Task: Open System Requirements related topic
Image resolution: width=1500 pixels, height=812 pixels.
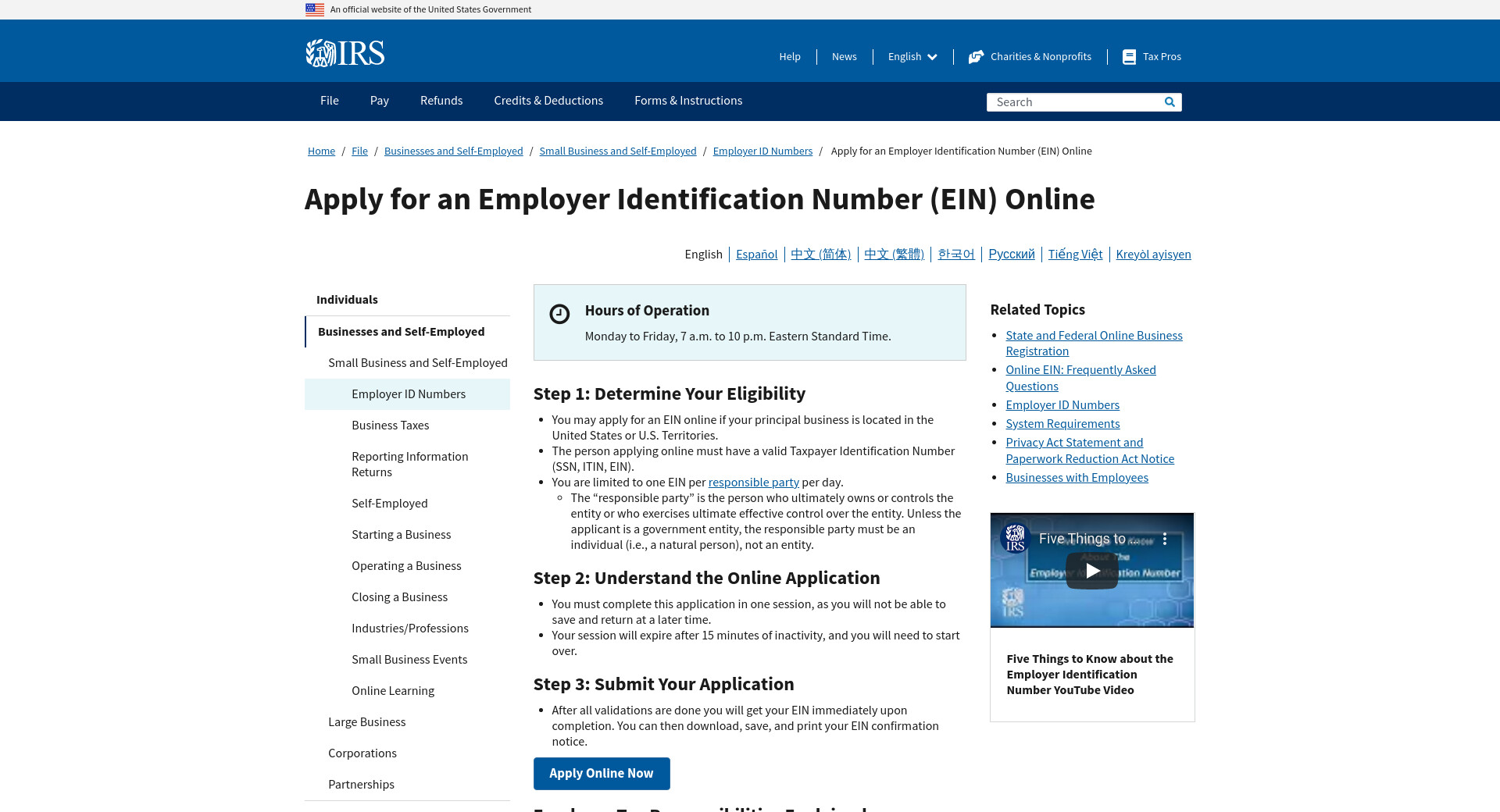Action: click(x=1062, y=424)
